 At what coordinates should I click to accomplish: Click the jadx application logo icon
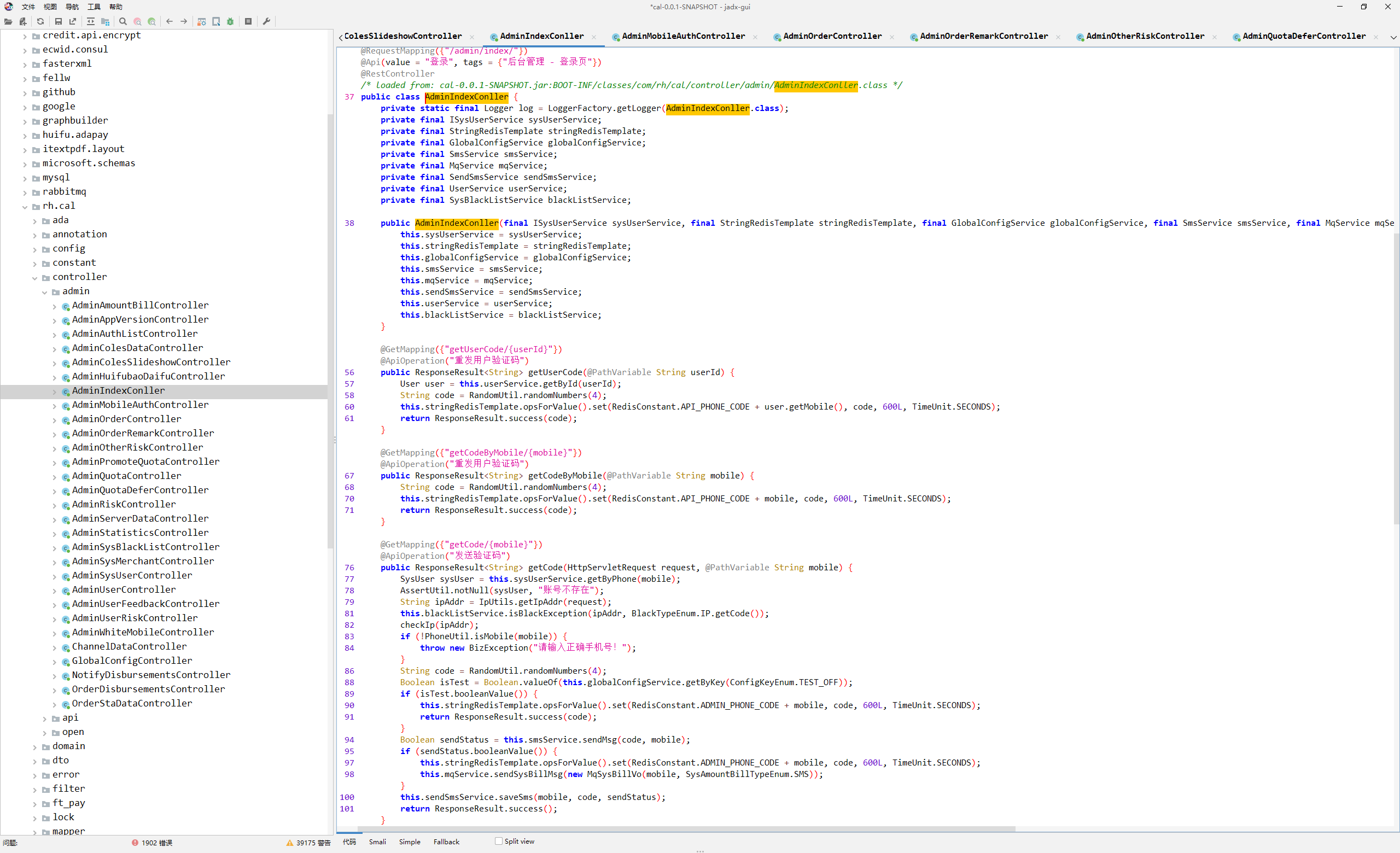(x=9, y=6)
